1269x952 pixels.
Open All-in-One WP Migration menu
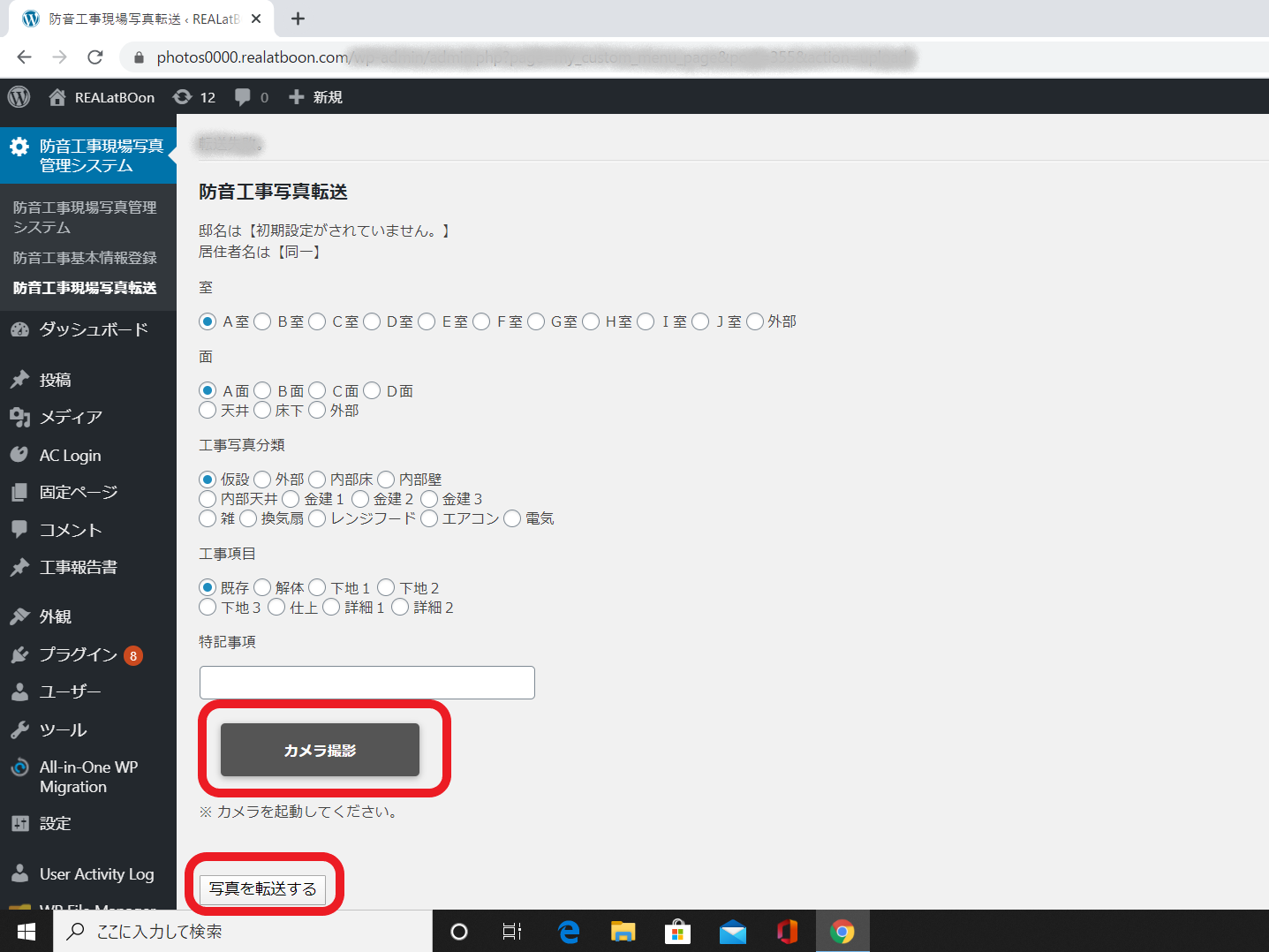[87, 777]
